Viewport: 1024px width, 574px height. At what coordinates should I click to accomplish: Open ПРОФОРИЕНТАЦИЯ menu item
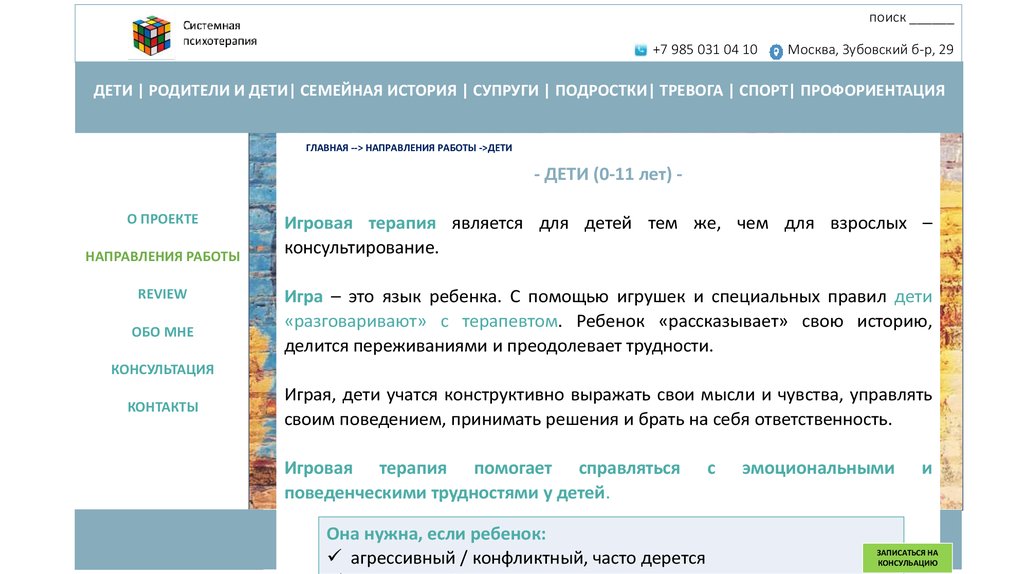tap(872, 91)
